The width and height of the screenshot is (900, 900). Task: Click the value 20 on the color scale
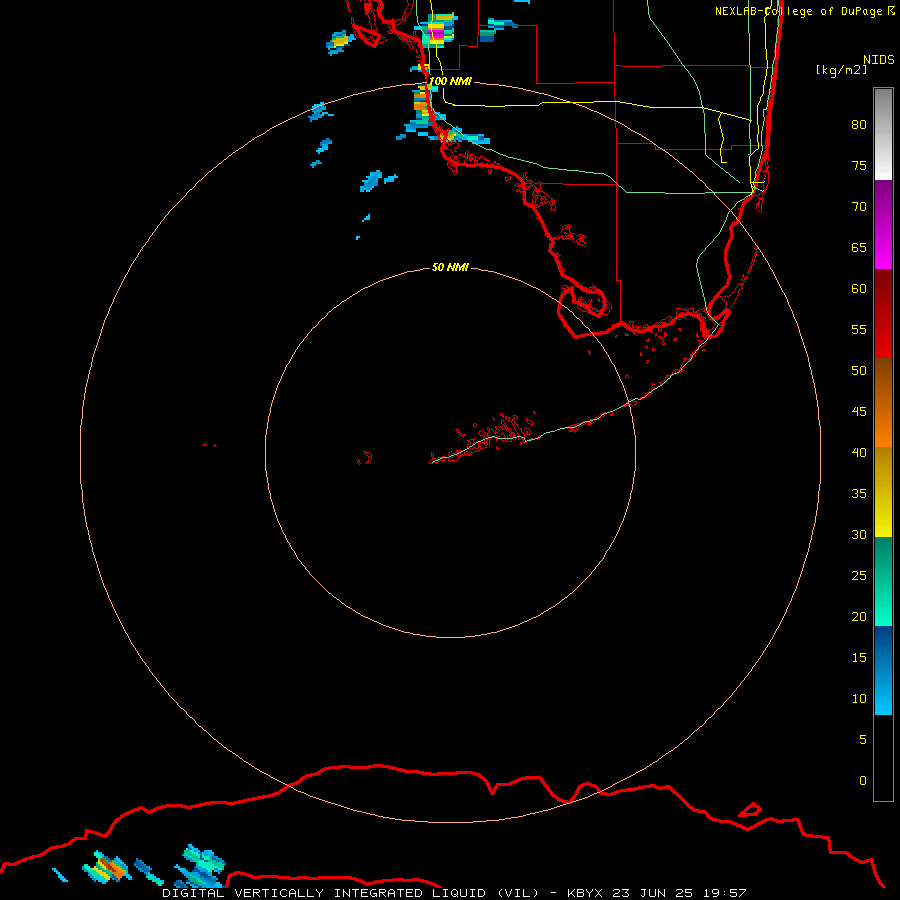coord(859,616)
